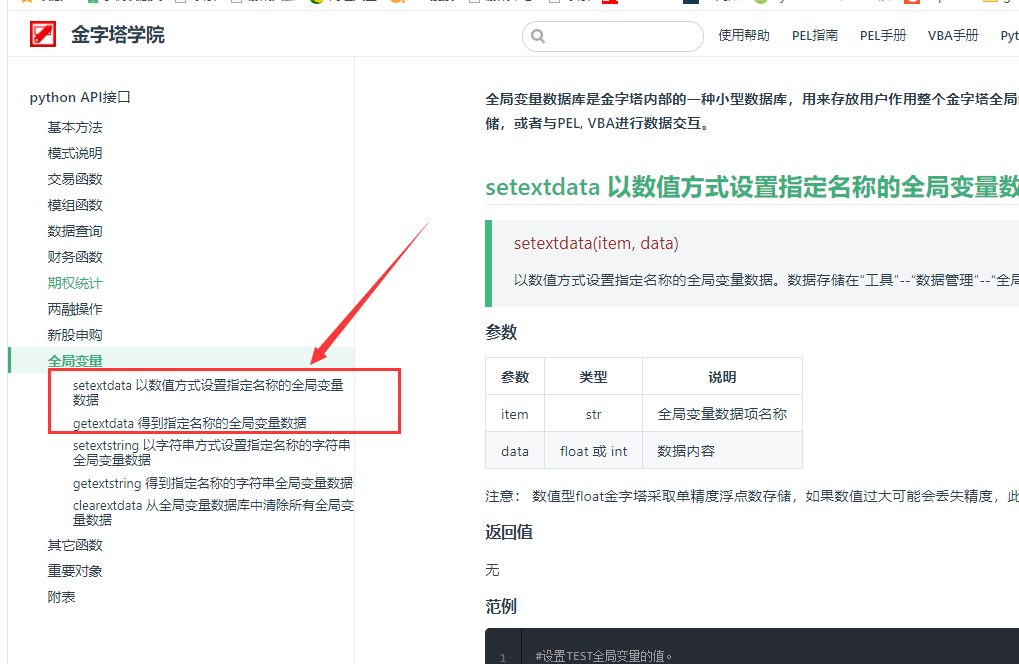Click the red 金字塔学院 logo icon

(x=43, y=35)
